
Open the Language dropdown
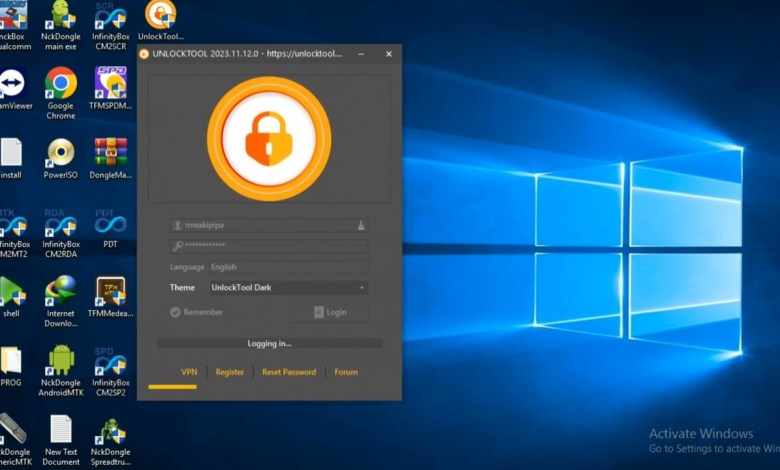tap(288, 267)
